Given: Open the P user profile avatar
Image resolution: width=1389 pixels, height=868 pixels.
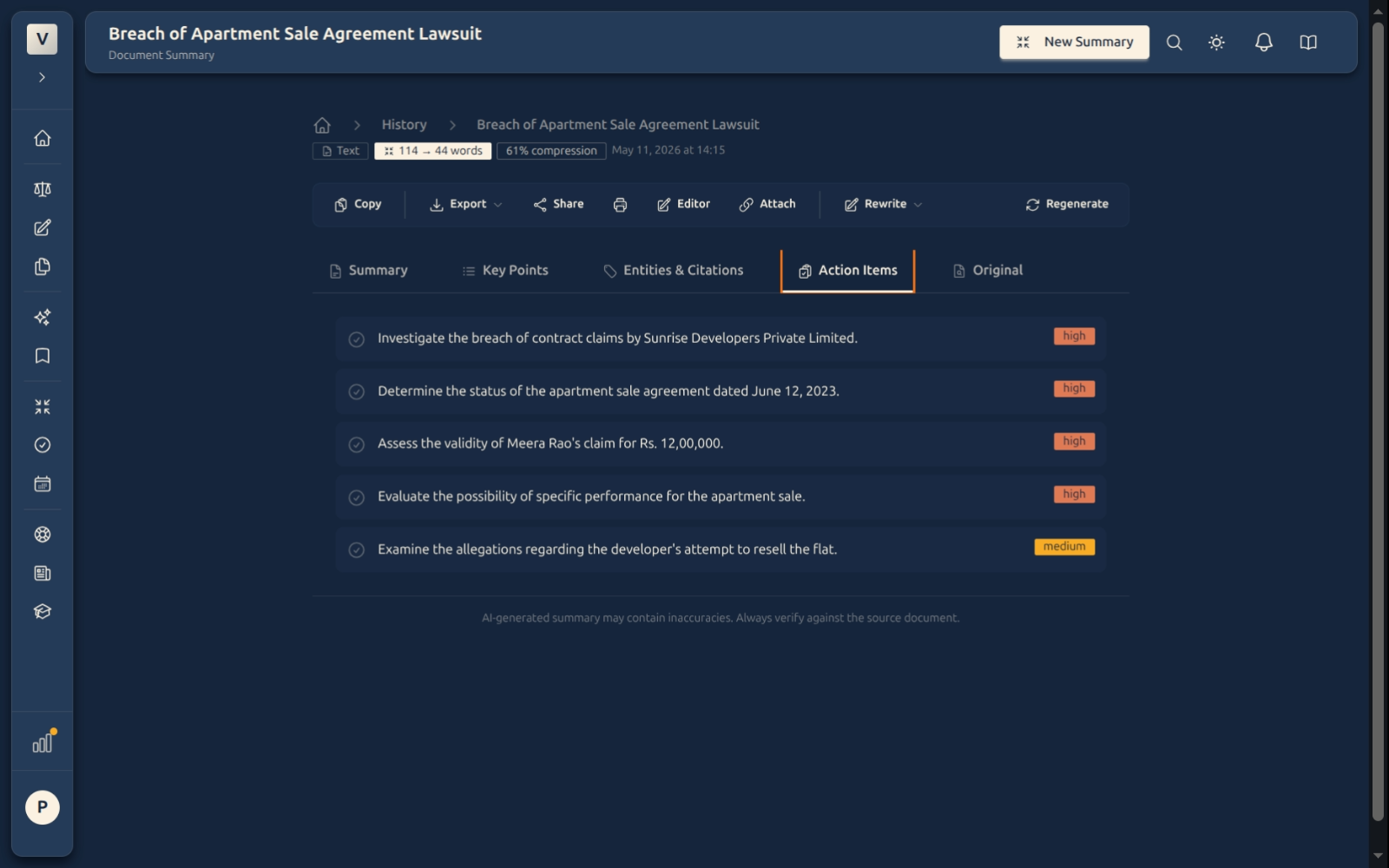Looking at the screenshot, I should [x=42, y=807].
